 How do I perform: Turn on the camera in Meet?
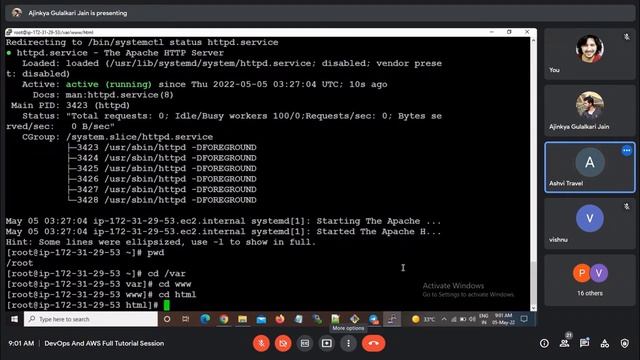pyautogui.click(x=283, y=343)
